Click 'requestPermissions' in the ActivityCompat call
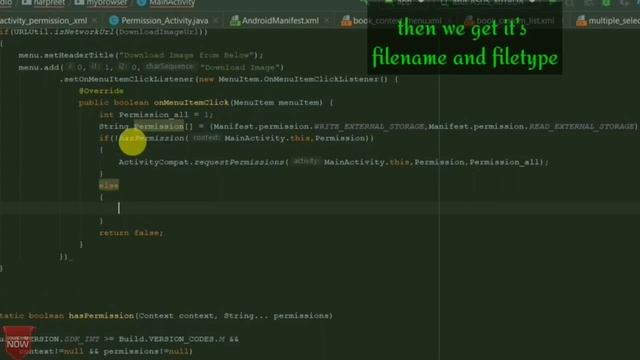The image size is (640, 360). tap(239, 162)
